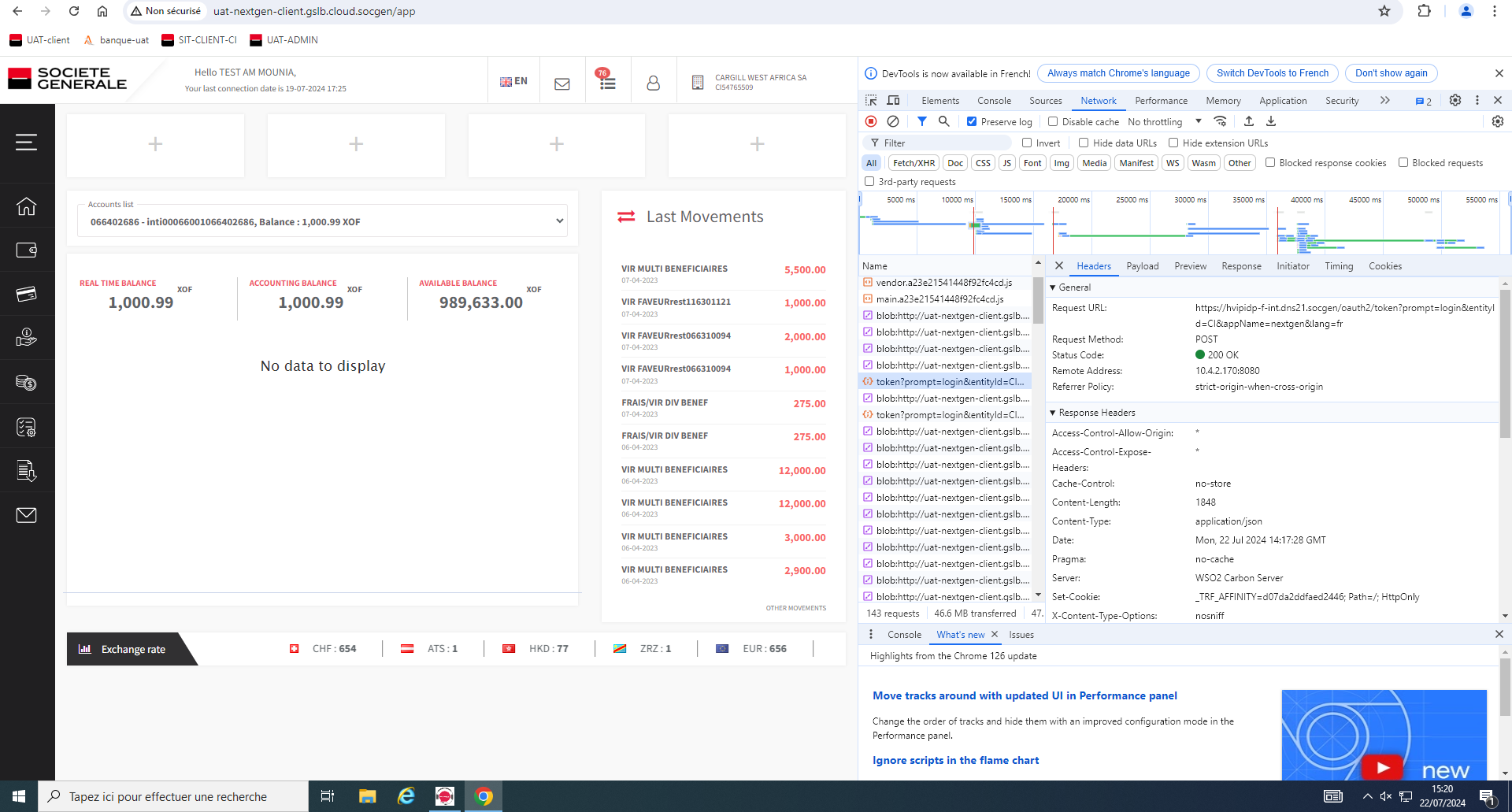Open the DevTools customize three-dot menu
This screenshot has height=812, width=1512.
[1477, 100]
